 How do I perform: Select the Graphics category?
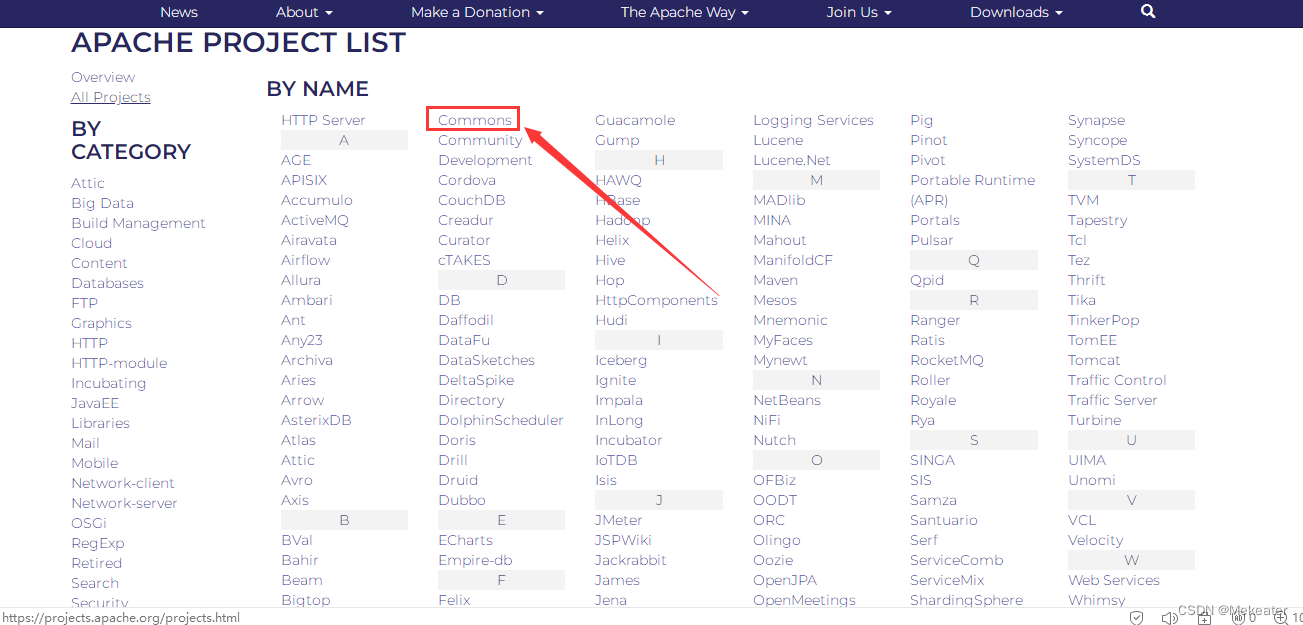point(101,323)
